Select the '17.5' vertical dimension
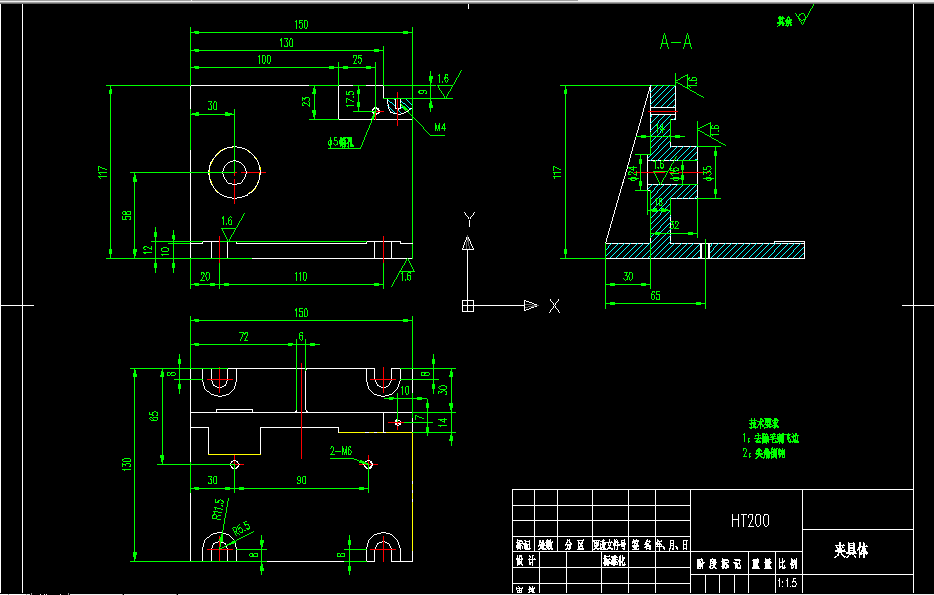Image resolution: width=934 pixels, height=595 pixels. pyautogui.click(x=350, y=99)
